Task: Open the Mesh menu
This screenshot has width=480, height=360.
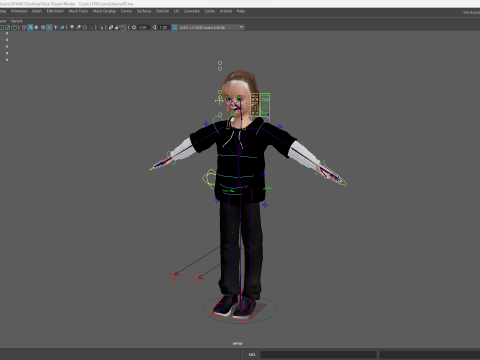Action: tap(37, 11)
